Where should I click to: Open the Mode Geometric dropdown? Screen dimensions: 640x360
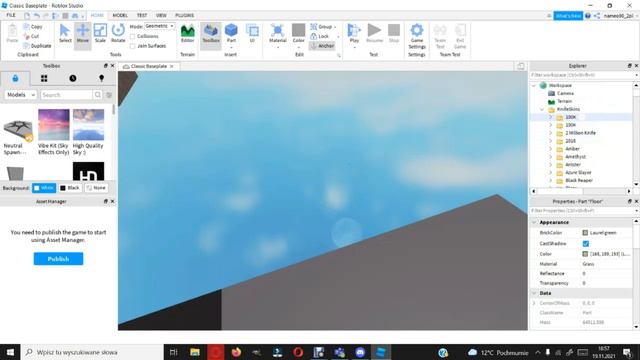click(160, 26)
